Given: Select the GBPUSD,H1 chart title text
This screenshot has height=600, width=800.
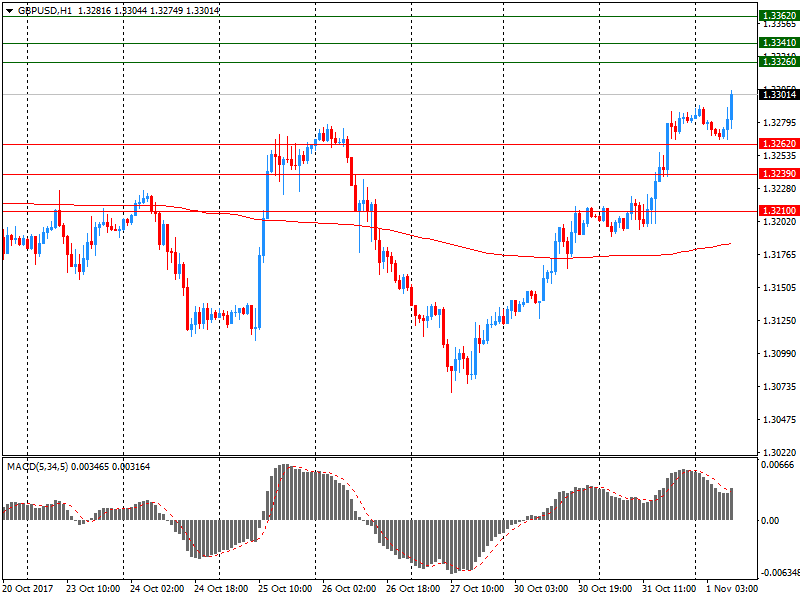Looking at the screenshot, I should [x=45, y=11].
